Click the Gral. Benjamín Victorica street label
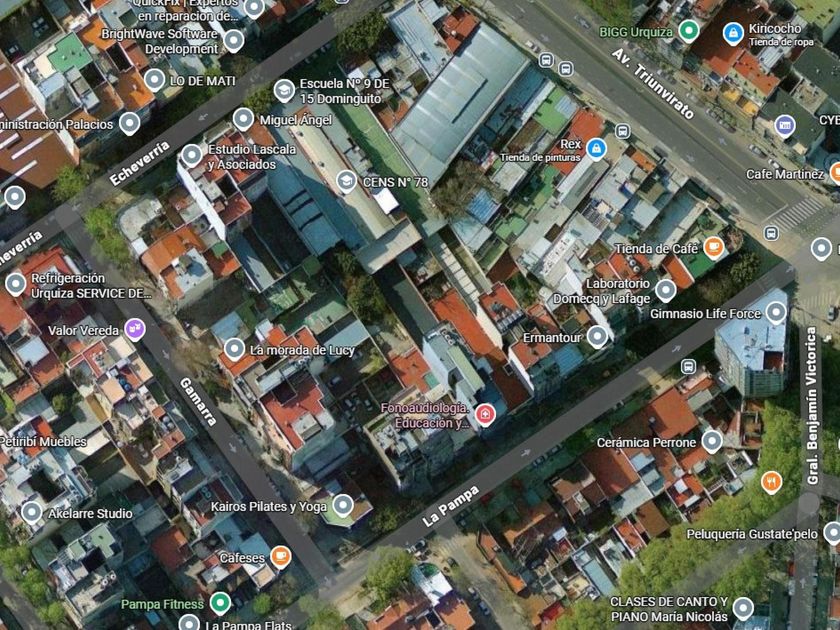The width and height of the screenshot is (840, 630). 812,406
